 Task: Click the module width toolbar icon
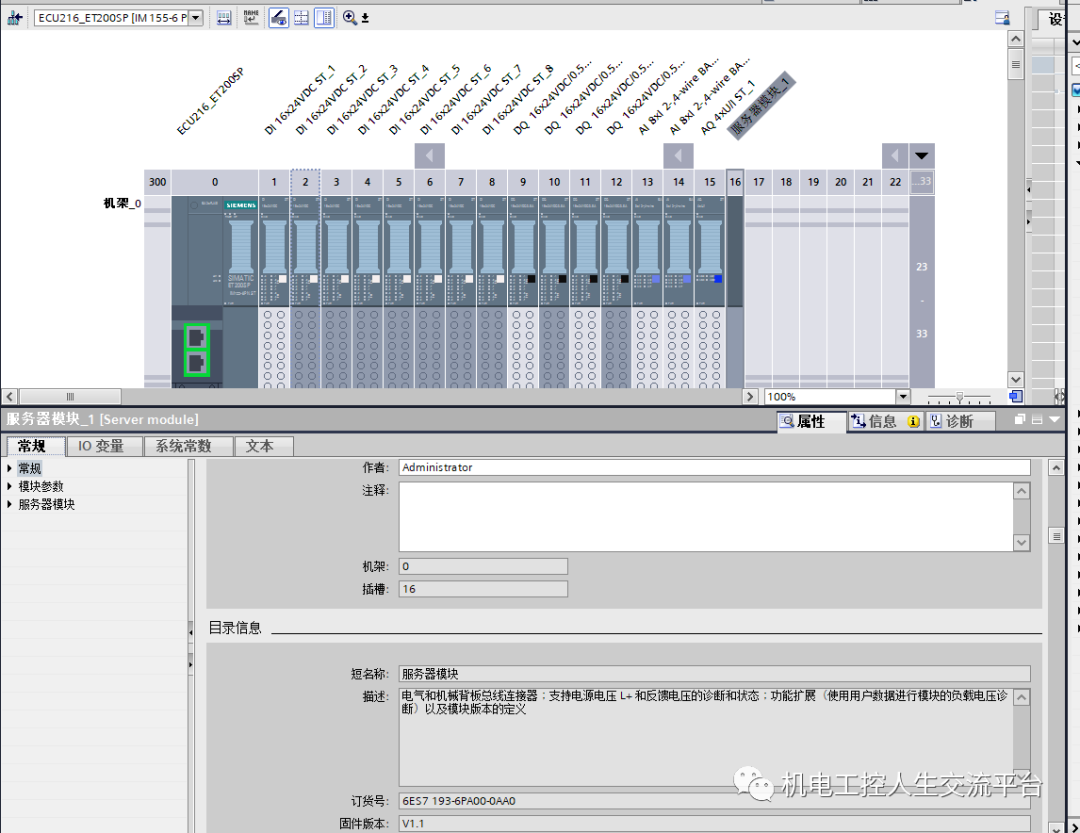pos(224,18)
